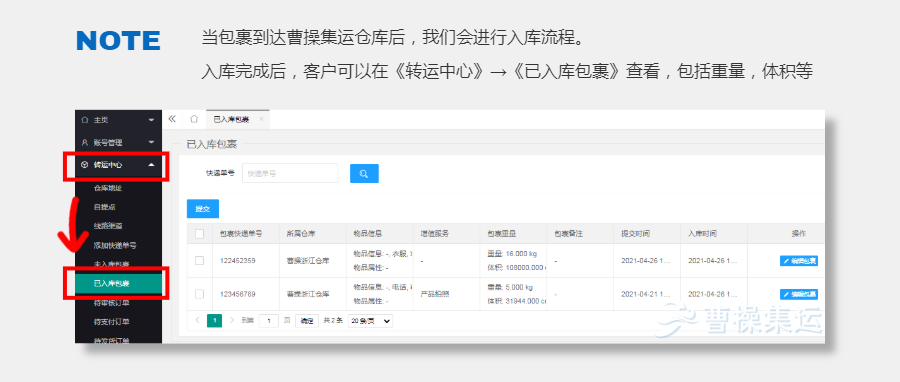The height and width of the screenshot is (382, 900).
Task: Go to the next page arrow
Action: 232,321
